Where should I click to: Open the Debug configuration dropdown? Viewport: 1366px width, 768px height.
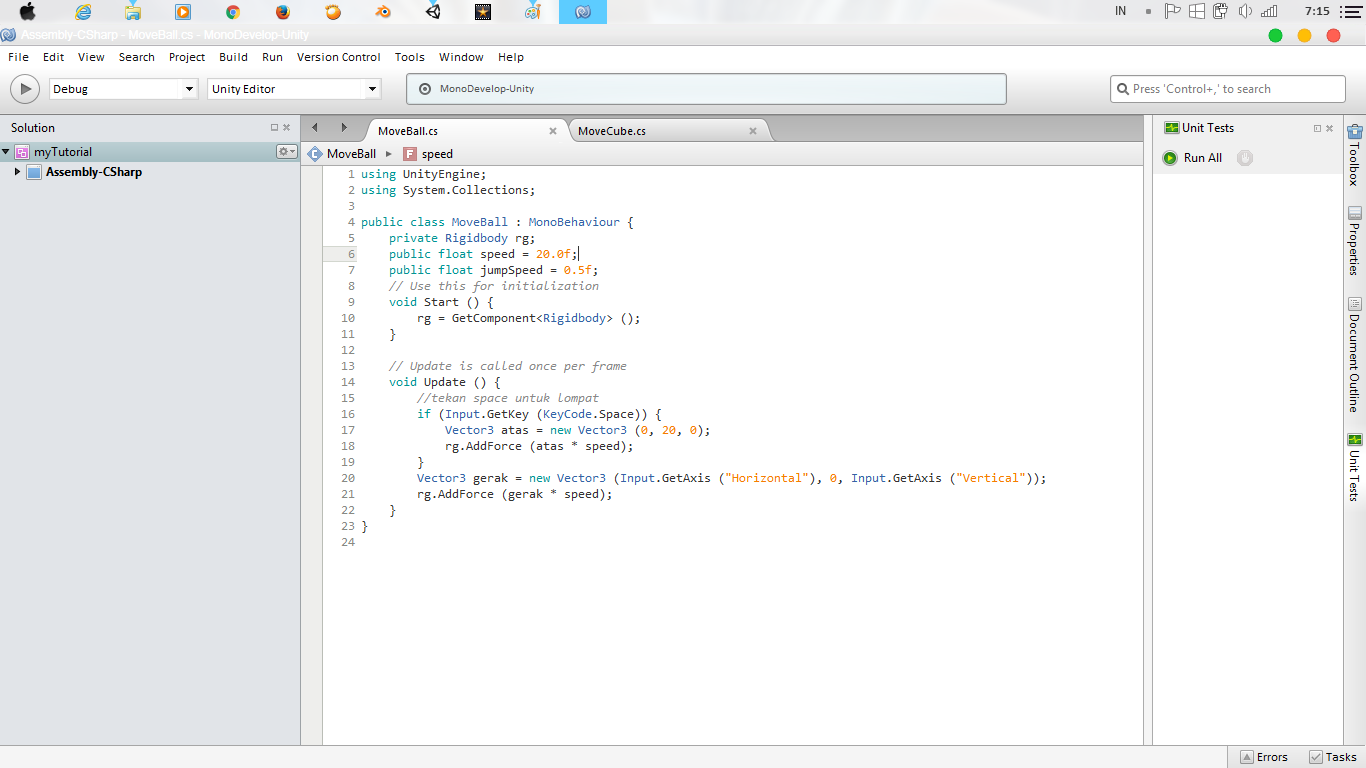pos(190,89)
